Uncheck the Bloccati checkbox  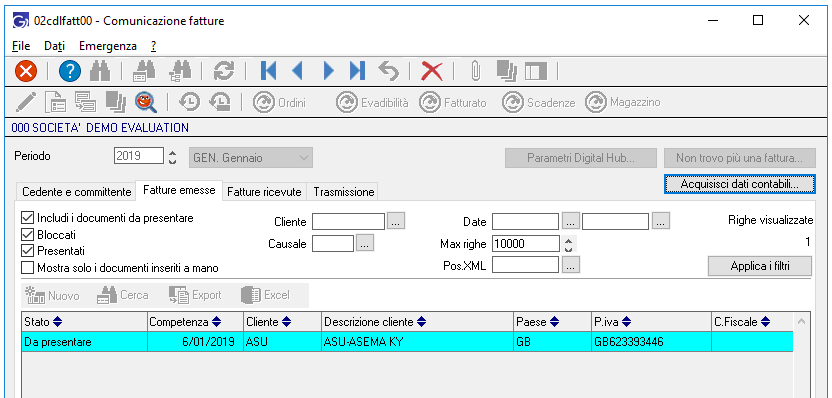[27, 234]
